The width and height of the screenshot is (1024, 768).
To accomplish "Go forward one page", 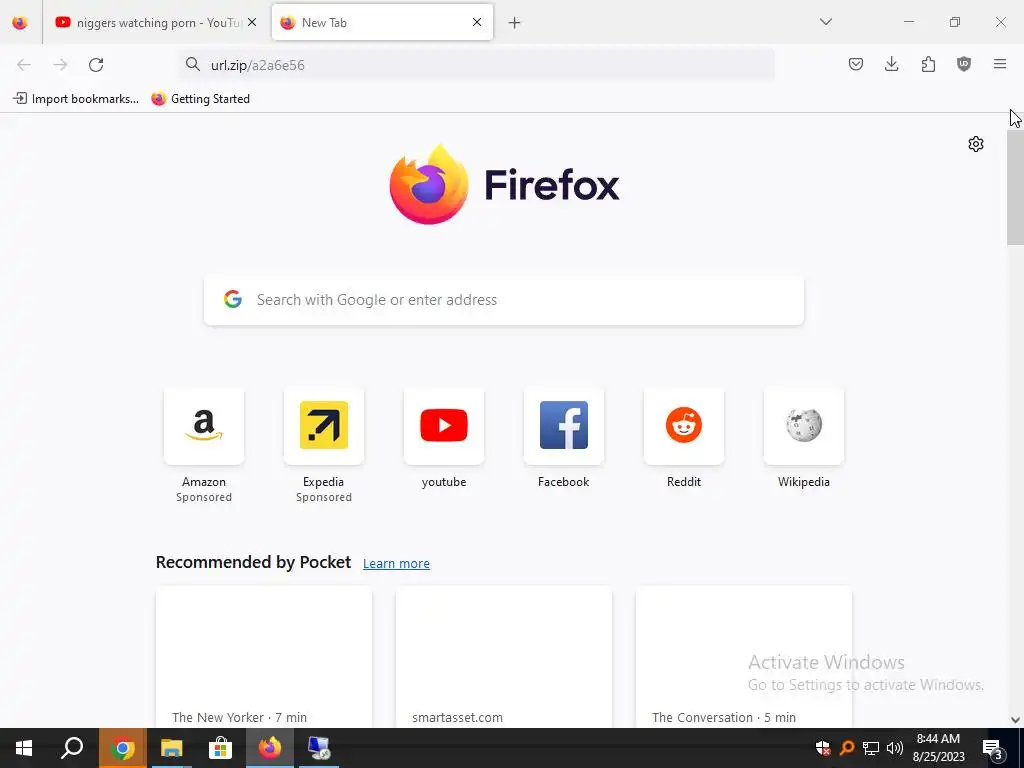I will point(60,65).
